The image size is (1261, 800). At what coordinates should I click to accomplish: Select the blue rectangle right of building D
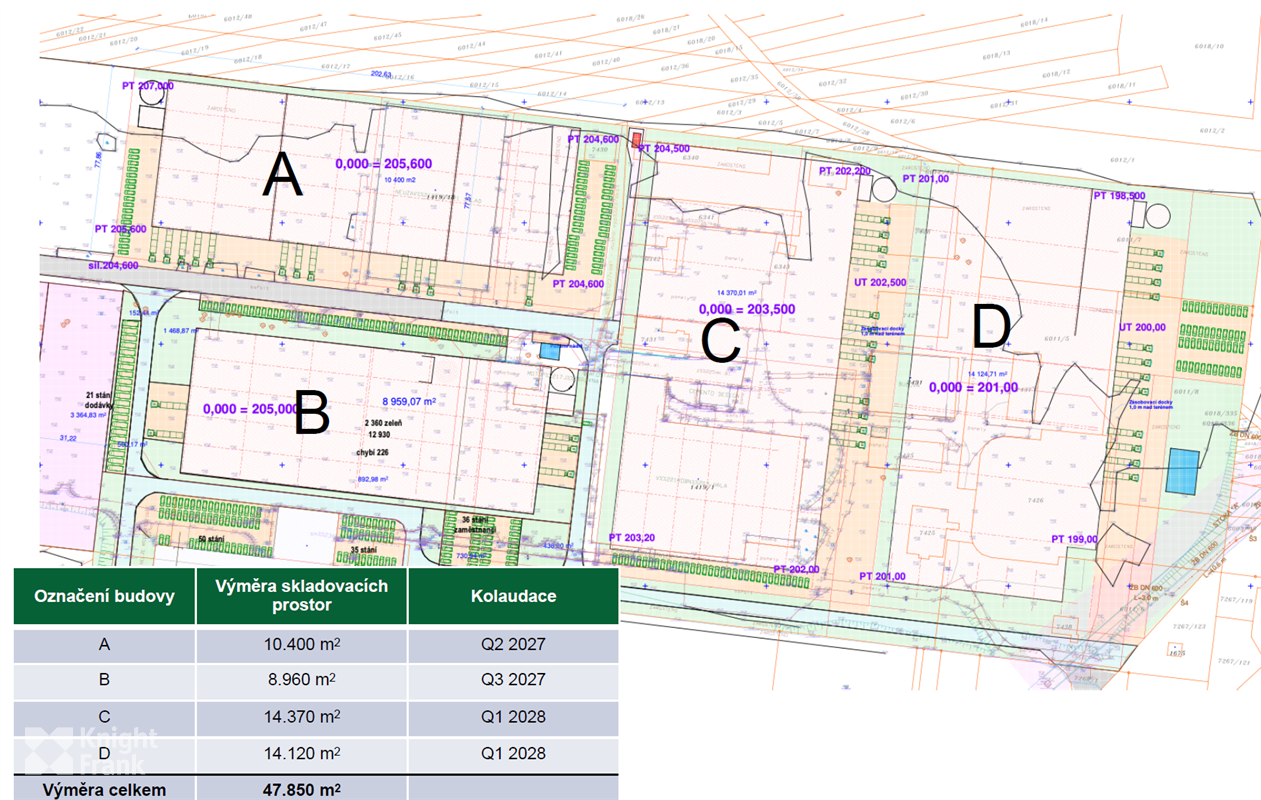[1183, 470]
